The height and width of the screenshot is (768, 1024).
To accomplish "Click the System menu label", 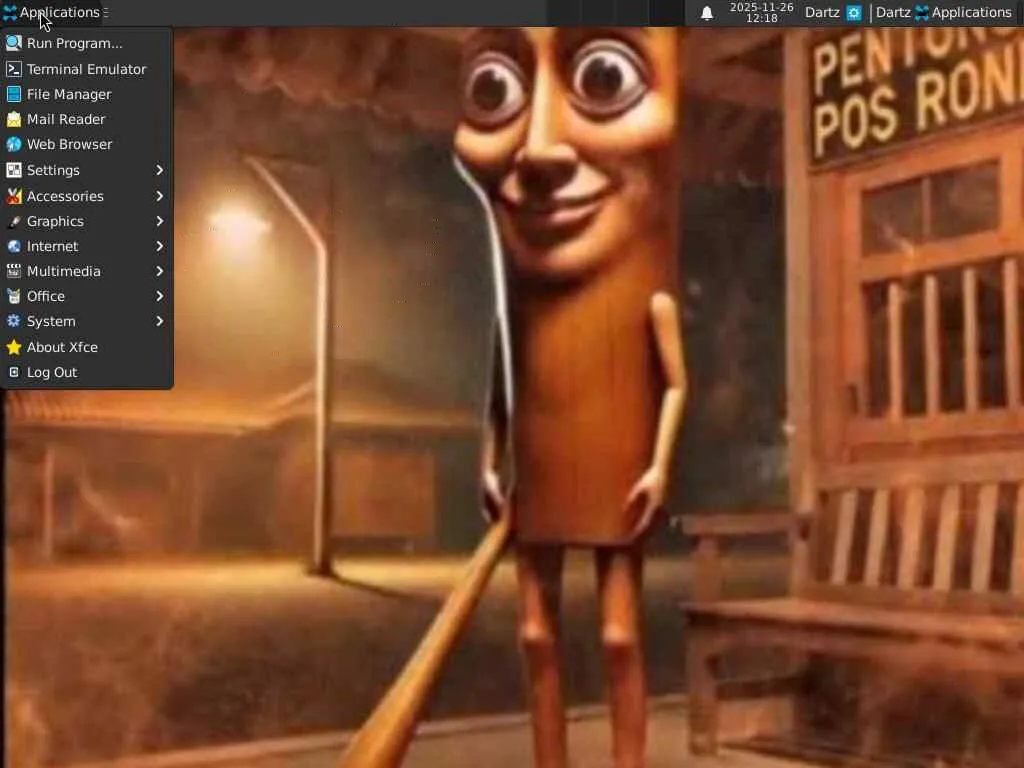I will pyautogui.click(x=51, y=321).
